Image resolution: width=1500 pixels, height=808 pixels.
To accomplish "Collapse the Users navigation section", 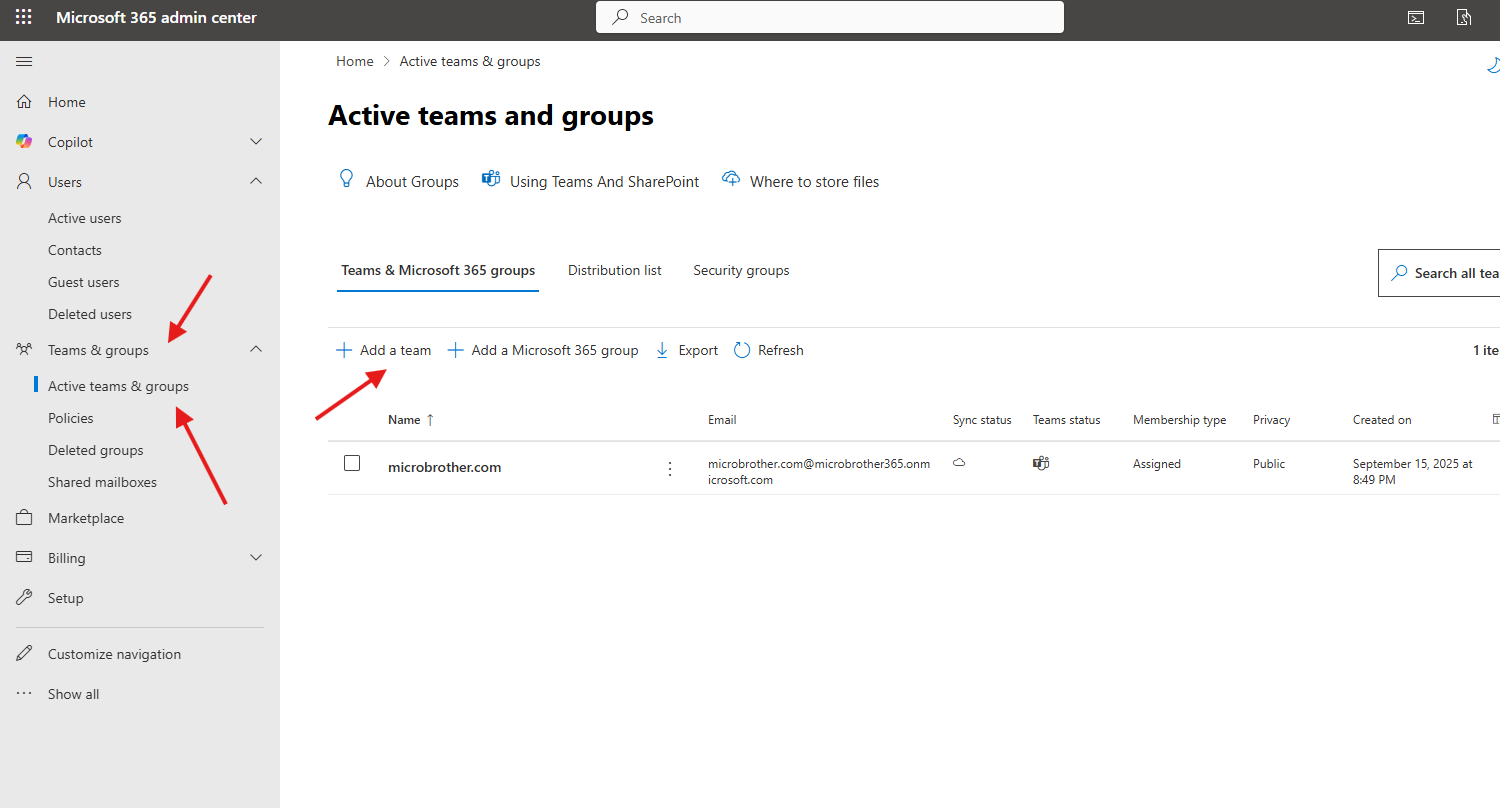I will coord(256,181).
